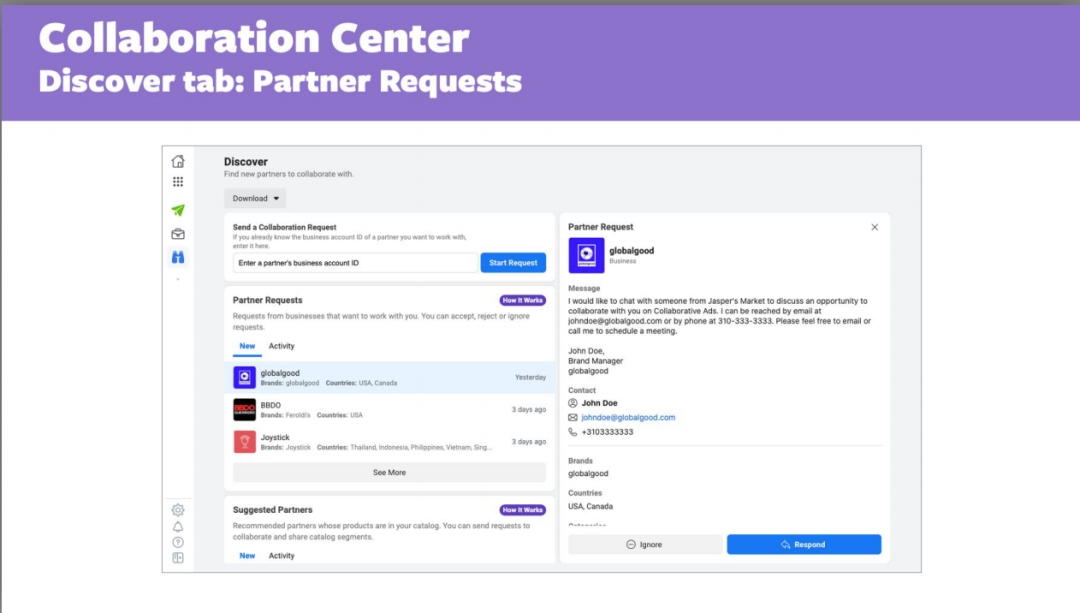Select the BBDO logo in requests list
Viewport: 1080px width, 613px height.
coord(245,410)
